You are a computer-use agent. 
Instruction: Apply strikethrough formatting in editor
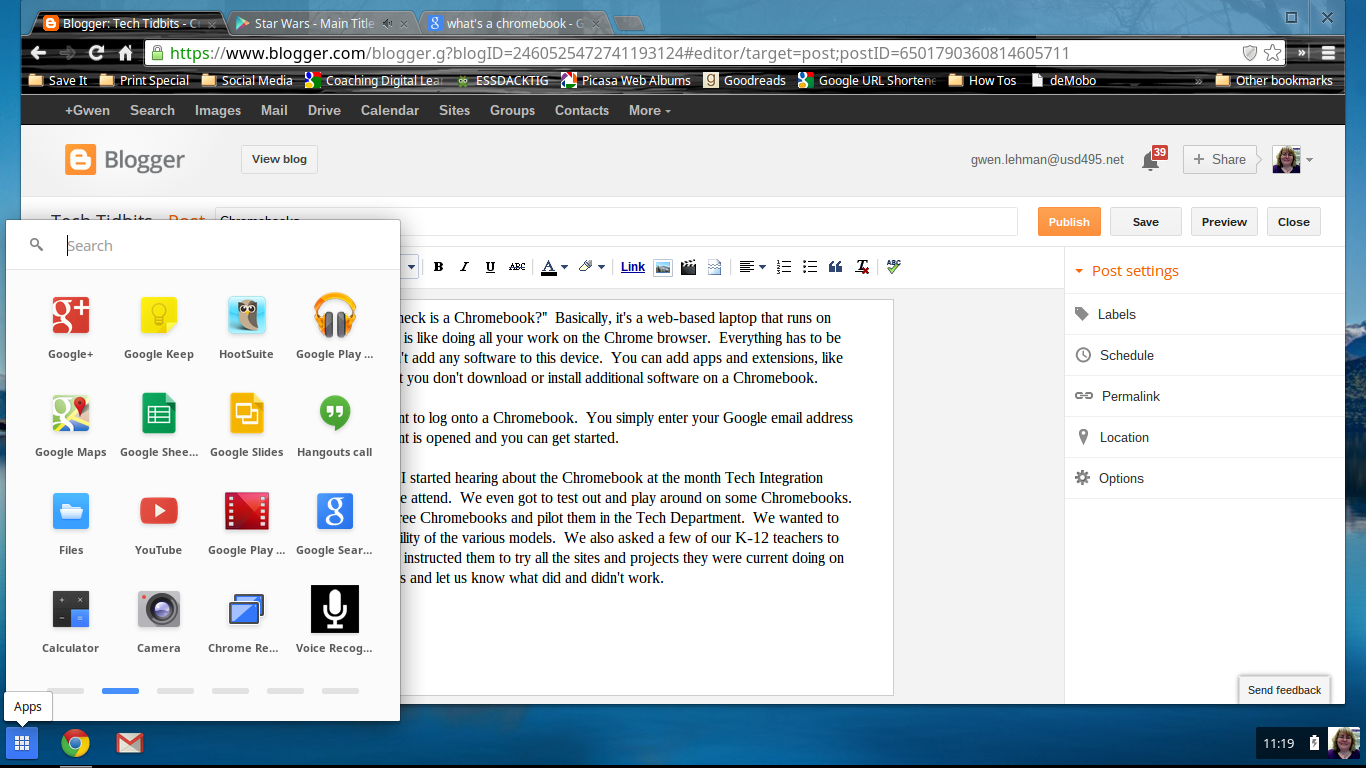pos(517,267)
